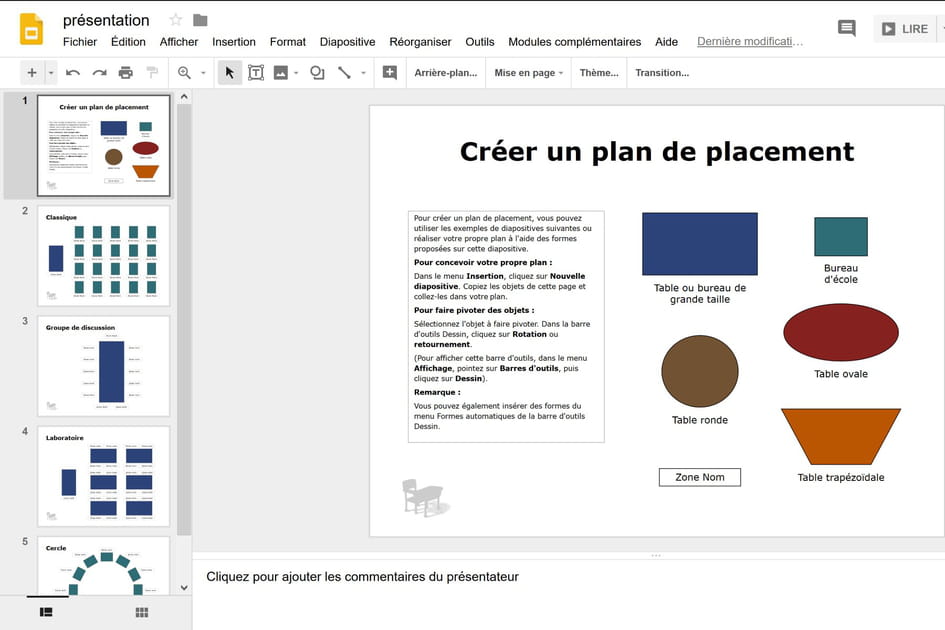The width and height of the screenshot is (945, 630).
Task: Select the red oval table shape
Action: pyautogui.click(x=841, y=332)
